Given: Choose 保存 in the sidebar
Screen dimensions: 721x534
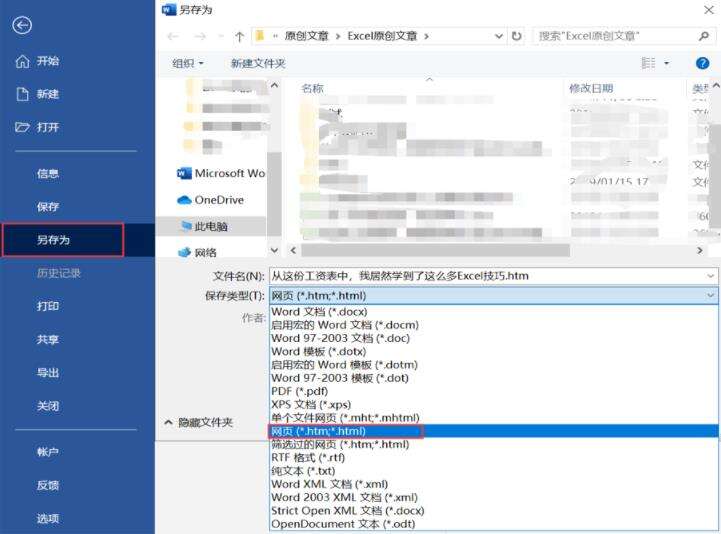Looking at the screenshot, I should pyautogui.click(x=48, y=207).
